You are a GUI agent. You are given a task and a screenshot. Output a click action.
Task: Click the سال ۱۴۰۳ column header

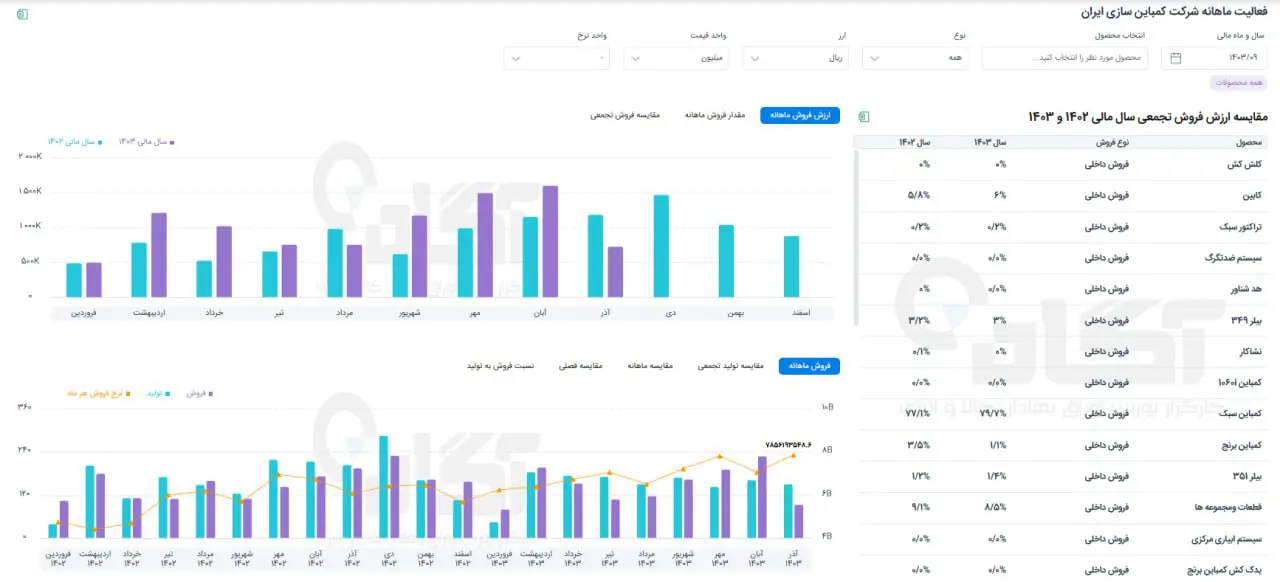coord(990,142)
